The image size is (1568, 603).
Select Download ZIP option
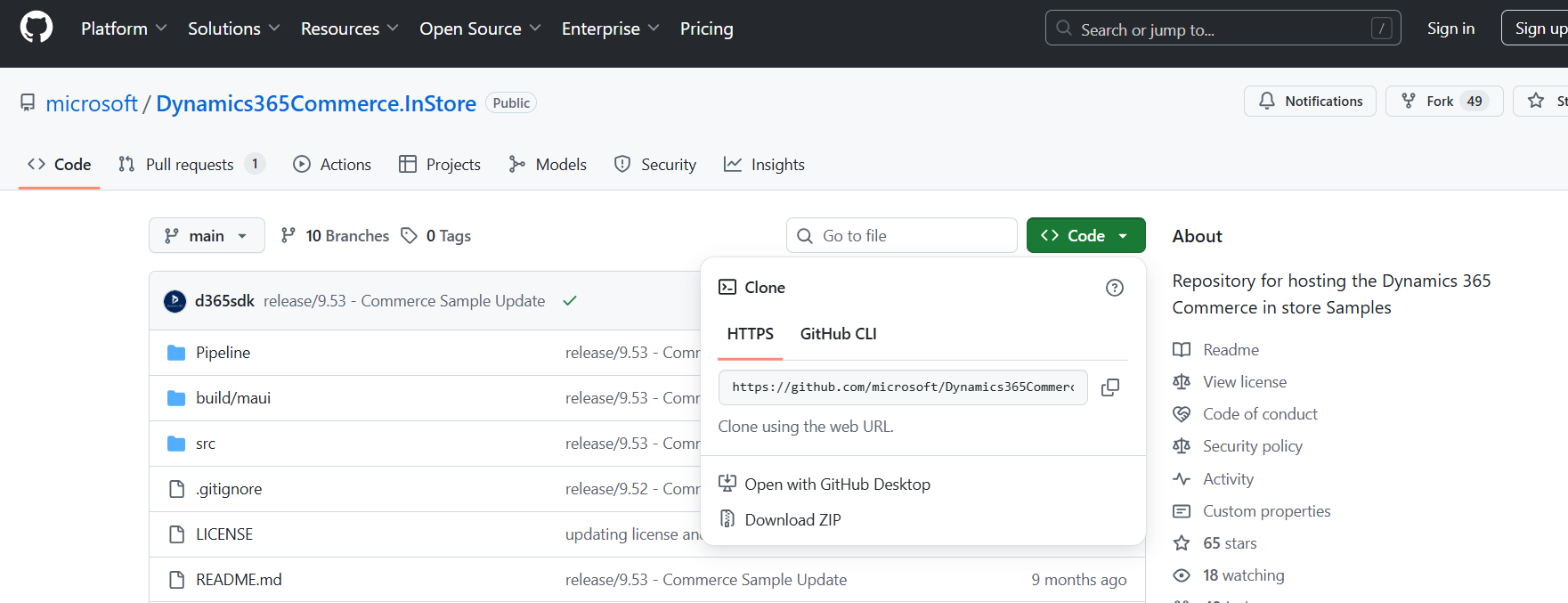[792, 520]
